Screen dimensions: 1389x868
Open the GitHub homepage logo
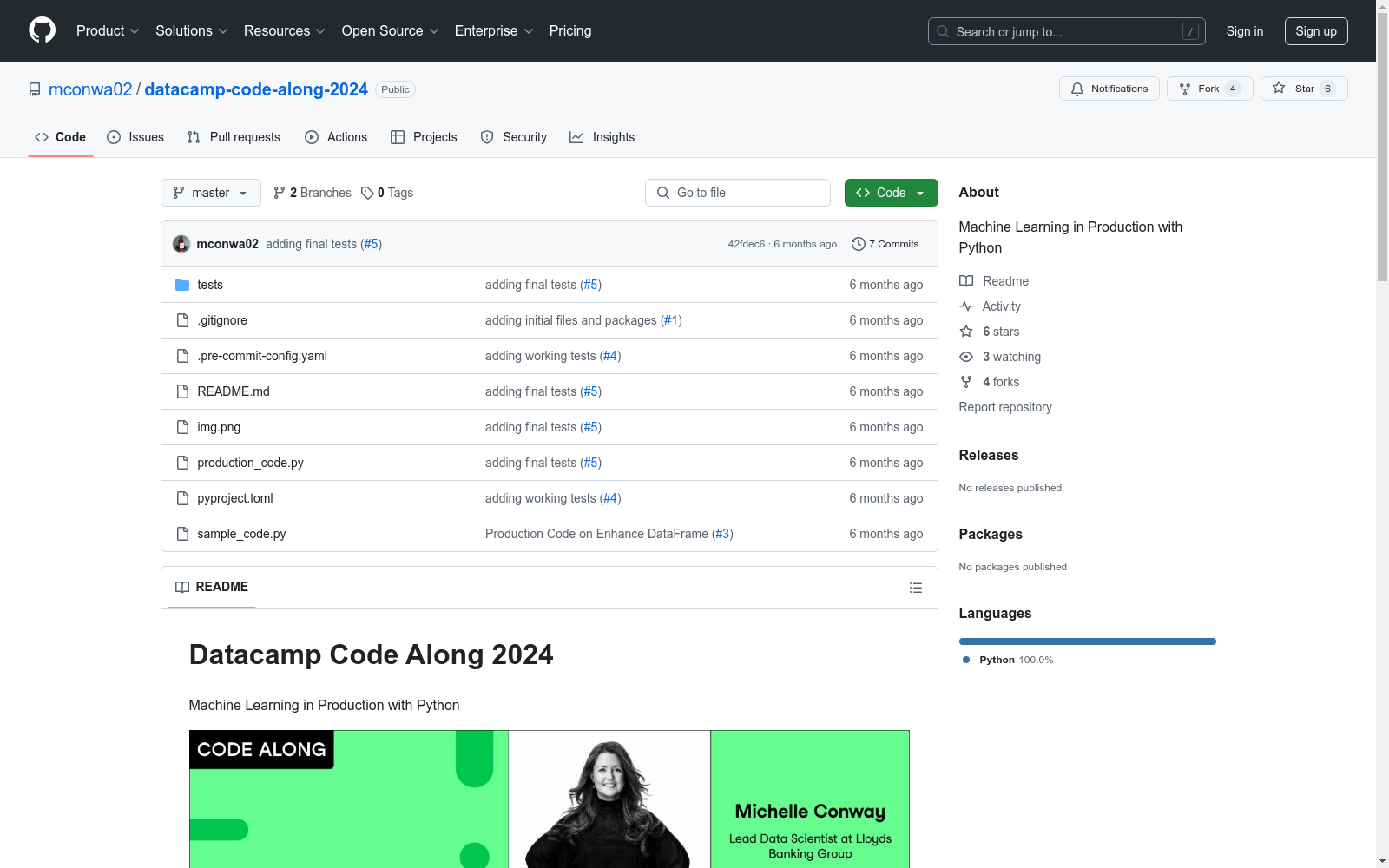tap(42, 30)
